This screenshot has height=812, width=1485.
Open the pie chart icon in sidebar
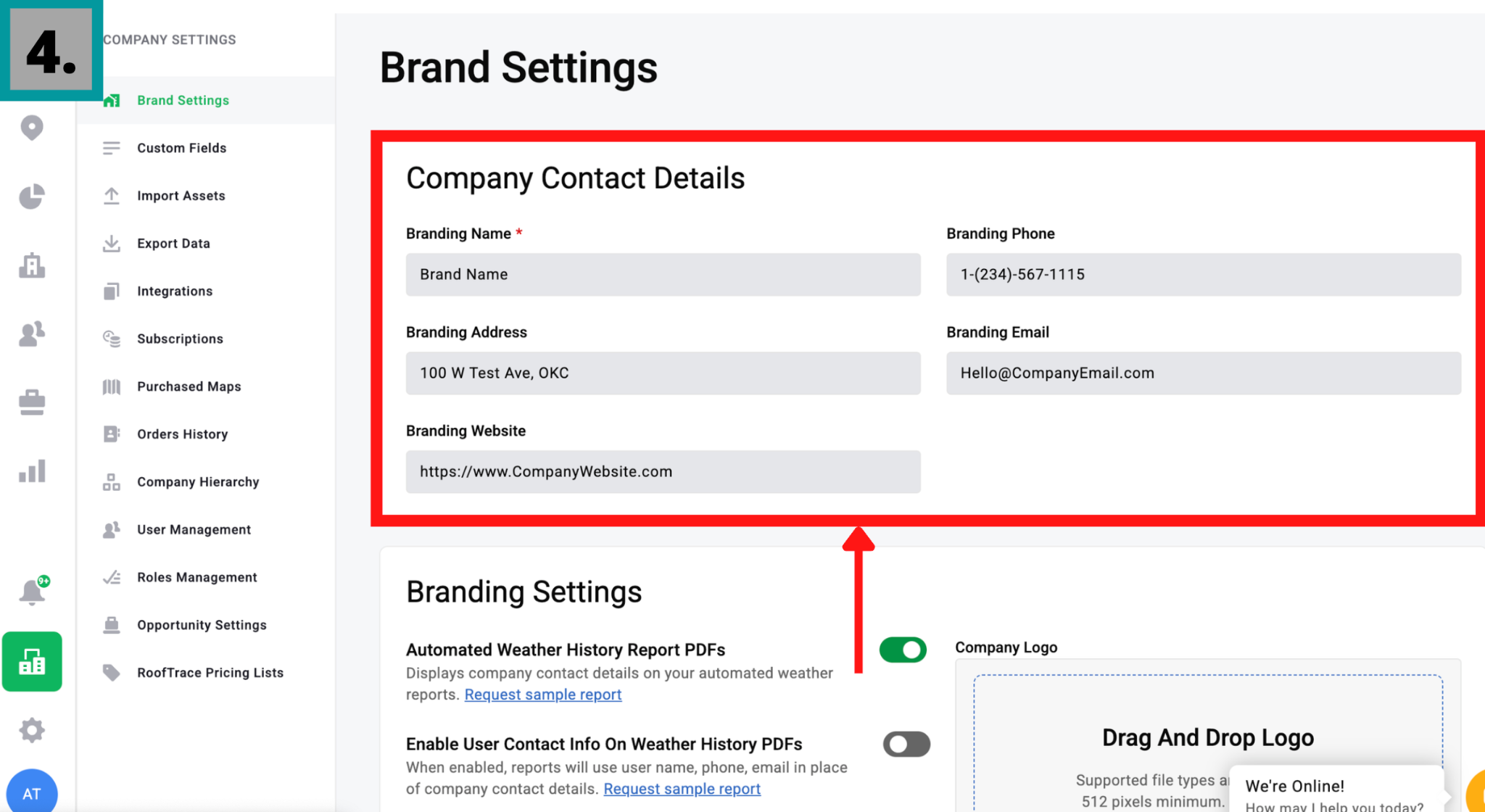point(32,196)
